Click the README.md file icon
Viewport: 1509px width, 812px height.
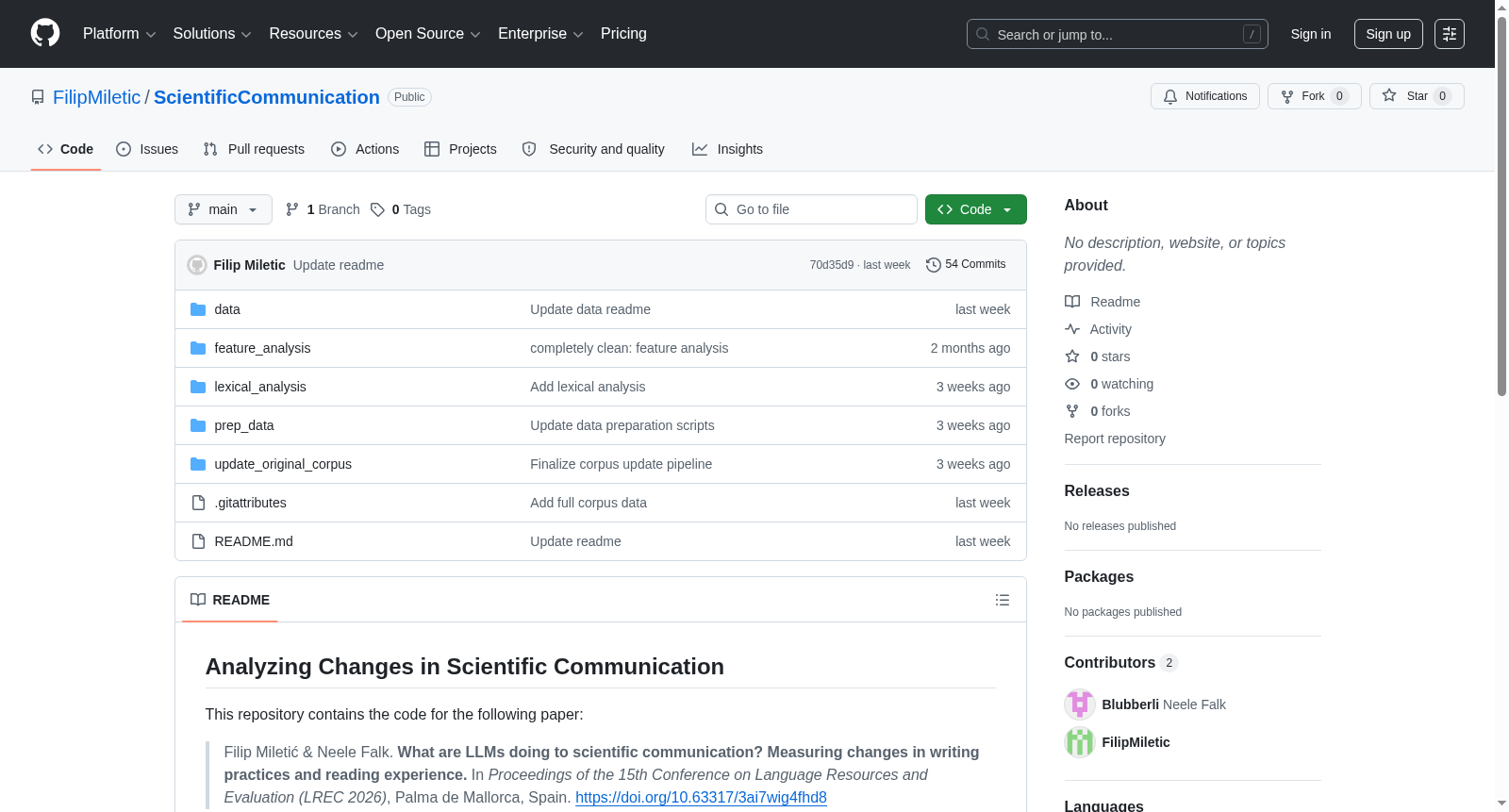pos(198,541)
